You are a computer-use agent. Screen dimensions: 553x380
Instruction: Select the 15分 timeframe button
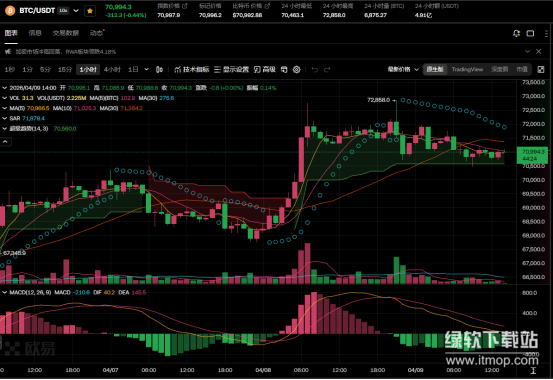pos(65,70)
